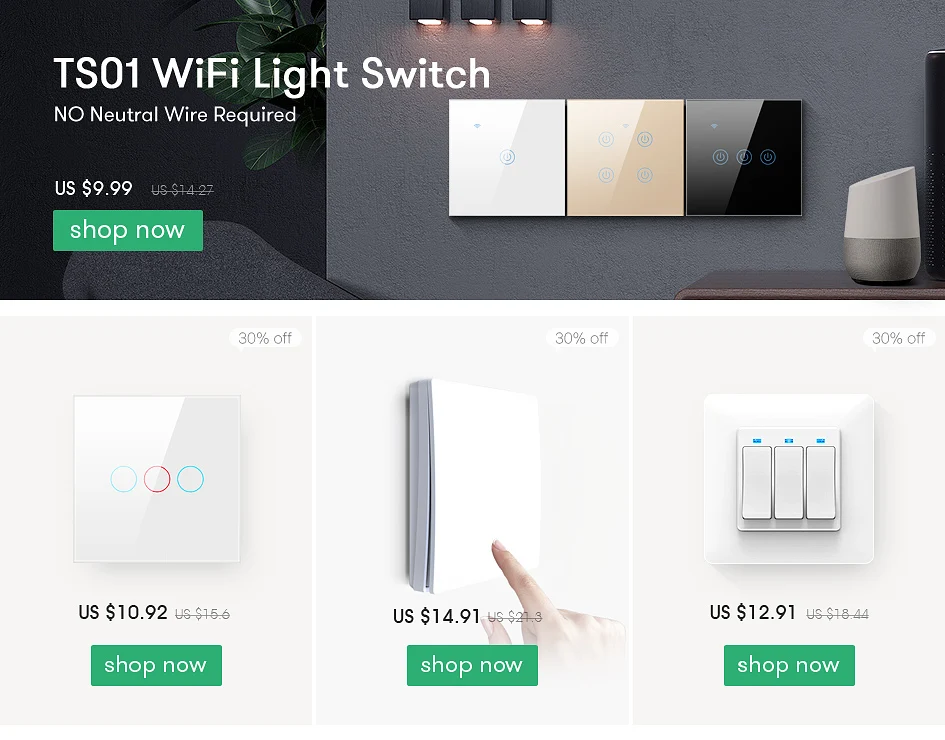
Task: Click the 30% off badge on third product
Action: [x=898, y=339]
